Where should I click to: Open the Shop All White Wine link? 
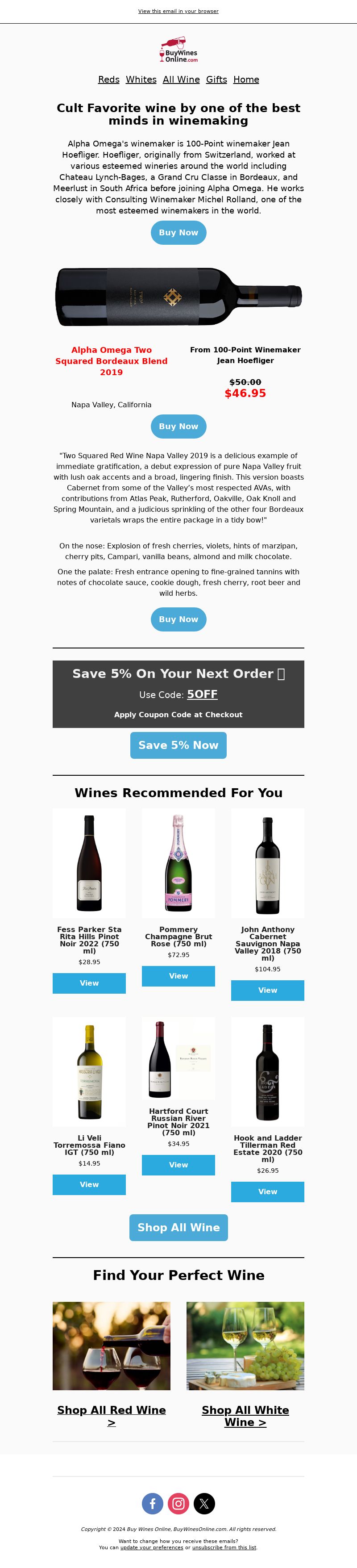pyautogui.click(x=245, y=1416)
